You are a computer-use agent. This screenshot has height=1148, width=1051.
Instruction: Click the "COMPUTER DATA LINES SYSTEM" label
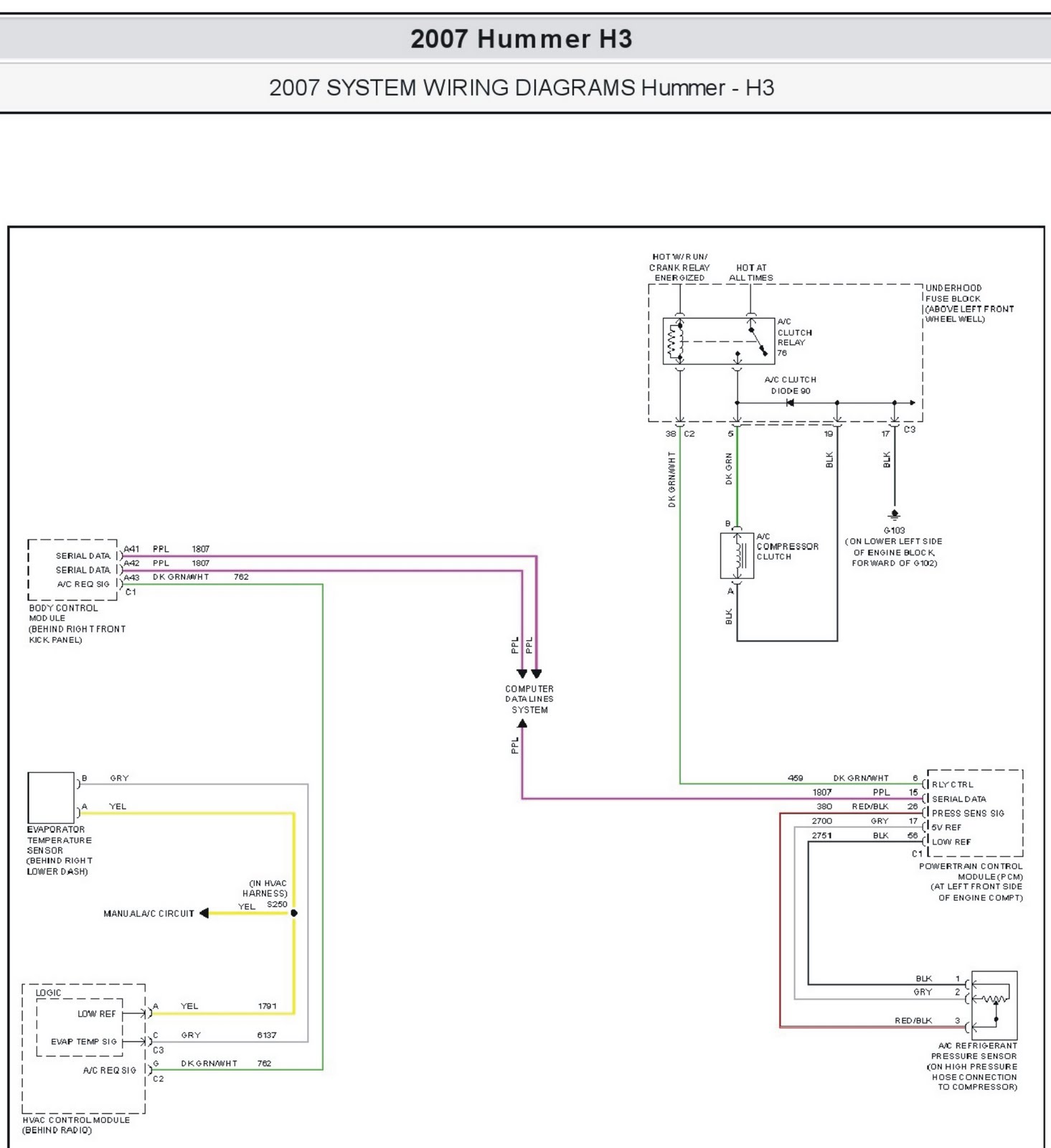pos(529,699)
